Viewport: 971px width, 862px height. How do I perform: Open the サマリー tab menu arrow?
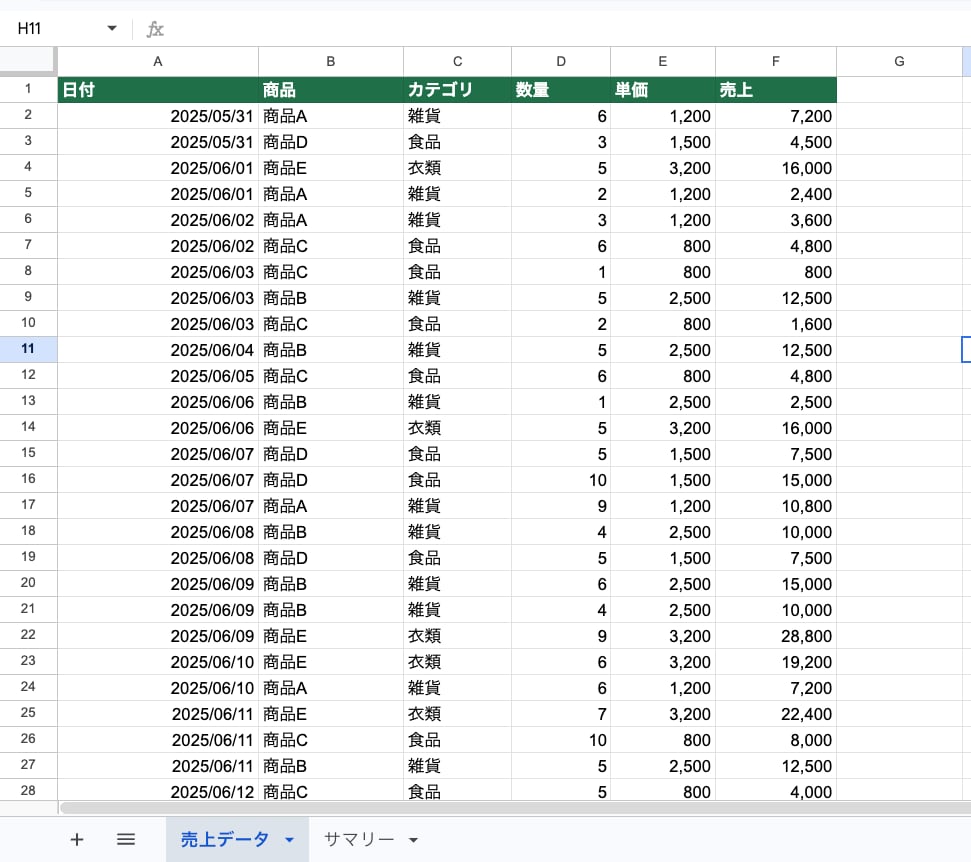(x=414, y=840)
